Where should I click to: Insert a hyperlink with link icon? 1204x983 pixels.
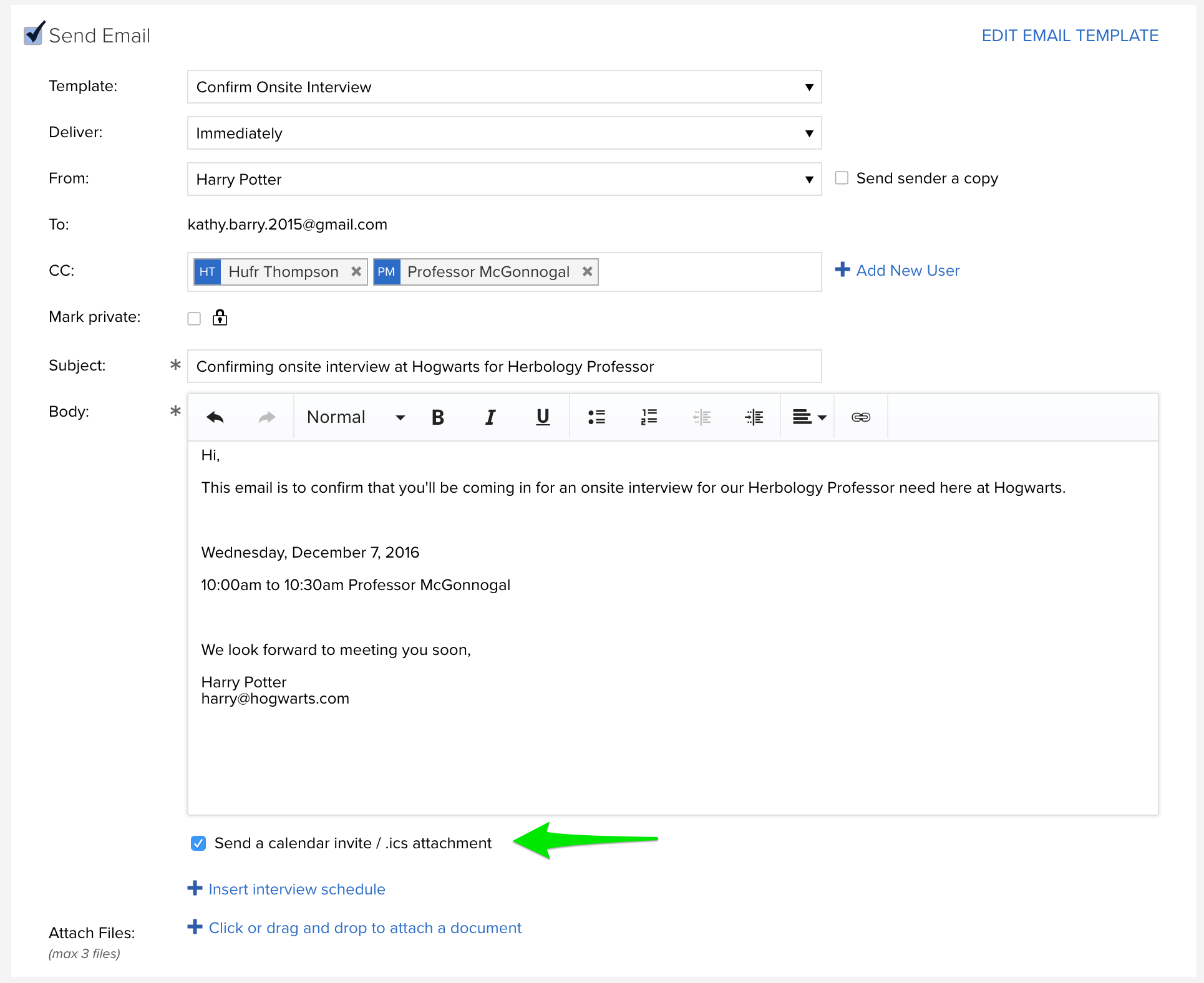pyautogui.click(x=861, y=417)
